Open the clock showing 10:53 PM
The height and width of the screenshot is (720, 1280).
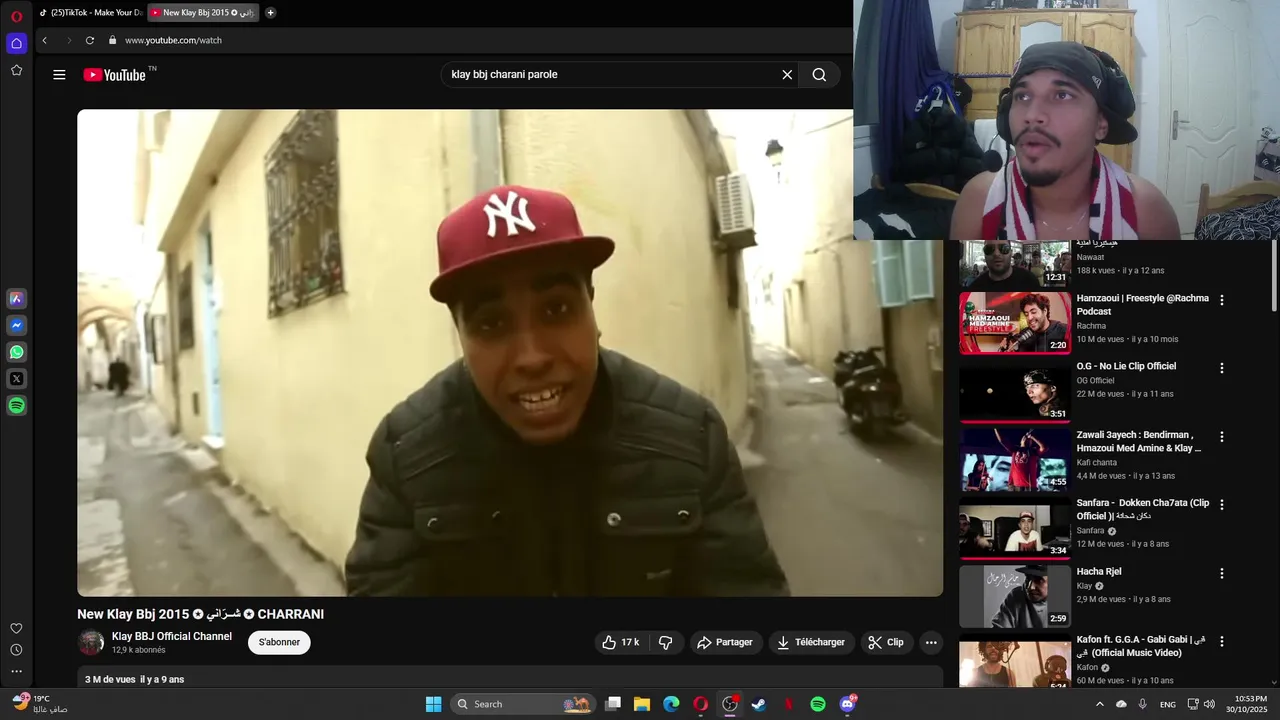[1246, 704]
